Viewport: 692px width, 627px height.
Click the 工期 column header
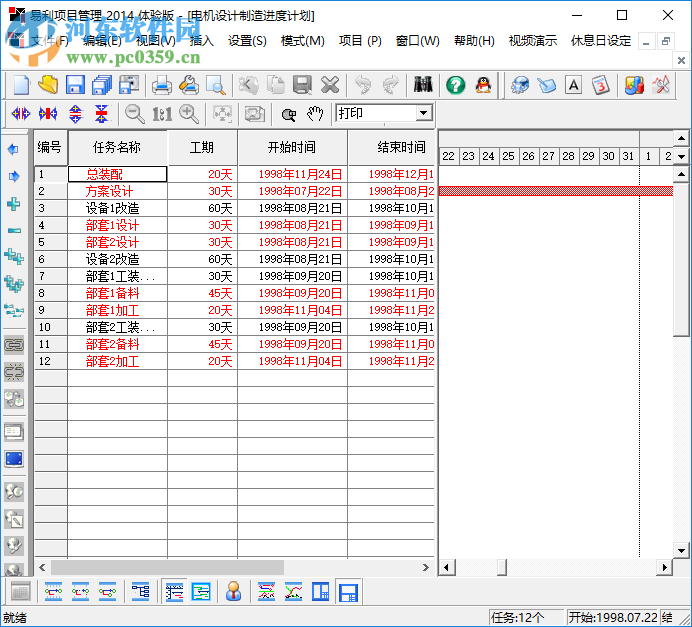[202, 147]
